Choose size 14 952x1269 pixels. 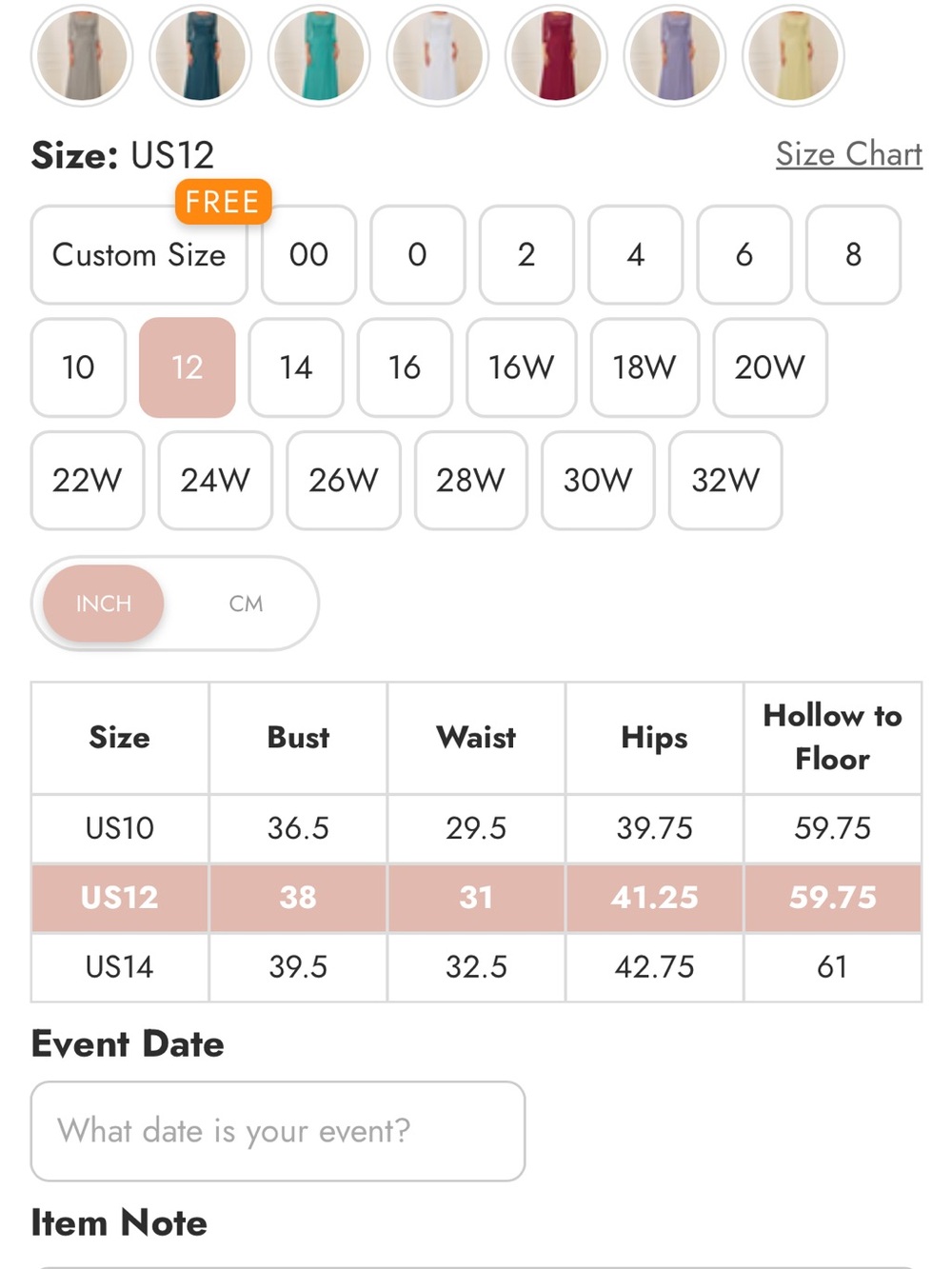click(296, 367)
